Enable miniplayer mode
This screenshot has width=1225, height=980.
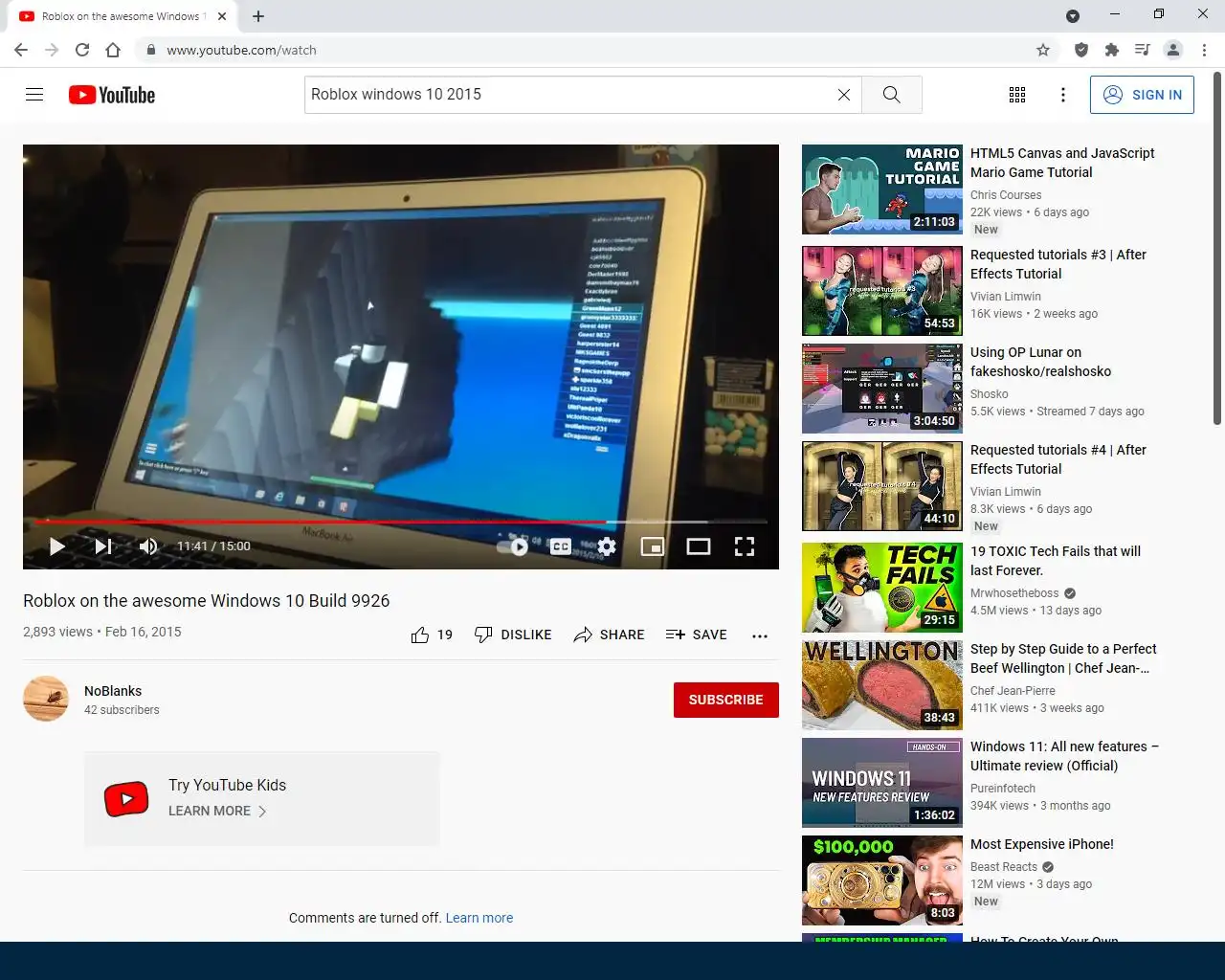(653, 546)
